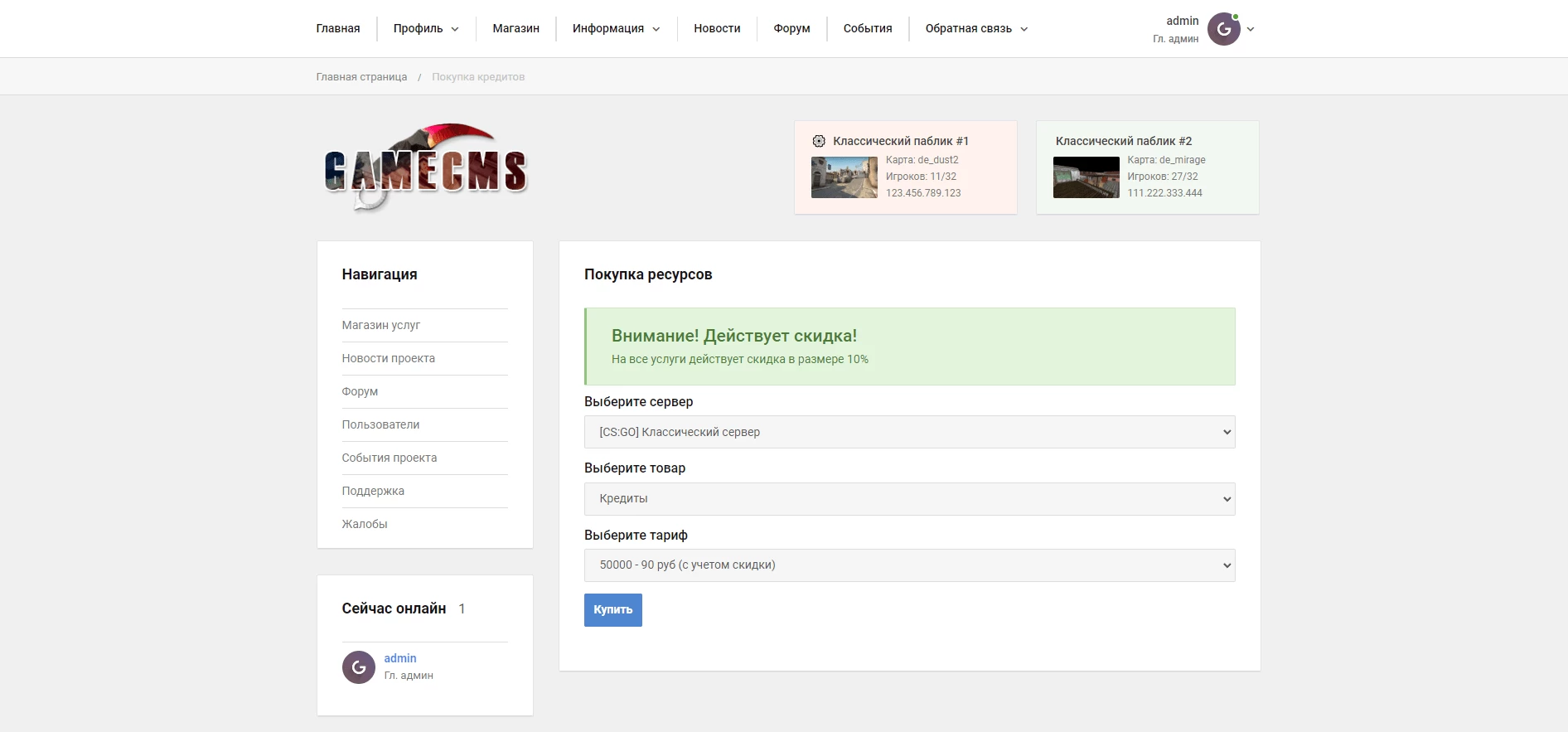Viewport: 1568px width, 732px height.
Task: Open the Классический паблик #2 server title
Action: tap(1124, 141)
